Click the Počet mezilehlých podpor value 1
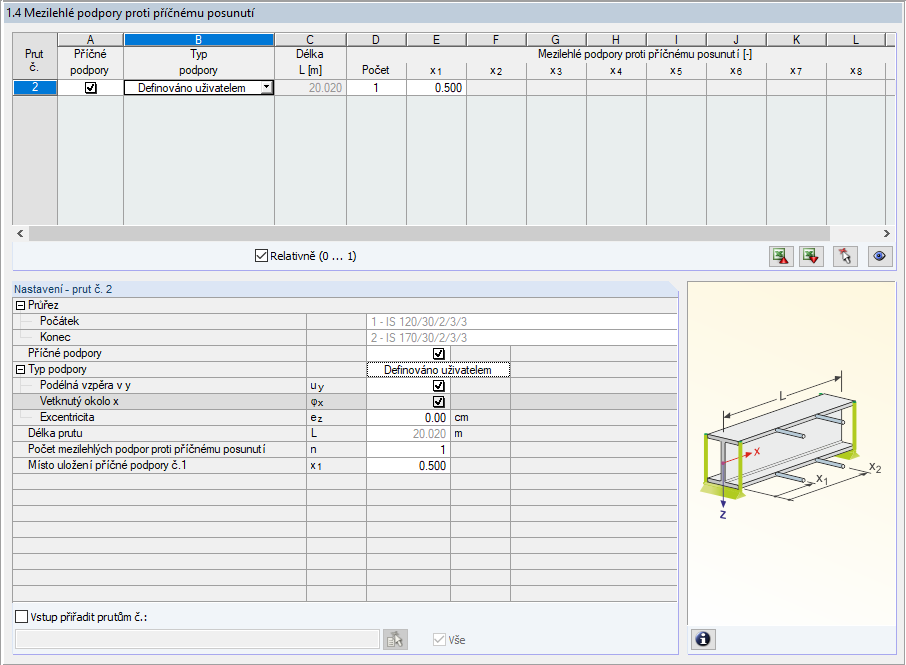This screenshot has height=665, width=906. tap(408, 449)
